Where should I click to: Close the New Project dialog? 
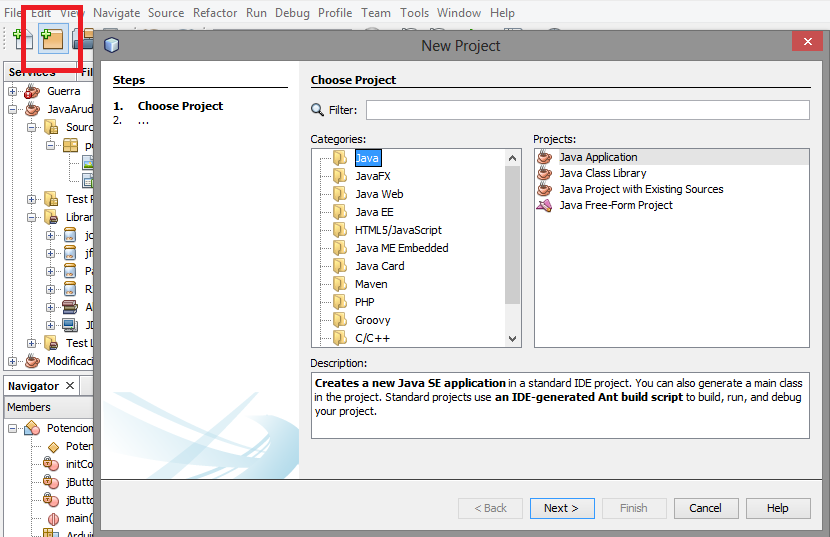(x=807, y=41)
